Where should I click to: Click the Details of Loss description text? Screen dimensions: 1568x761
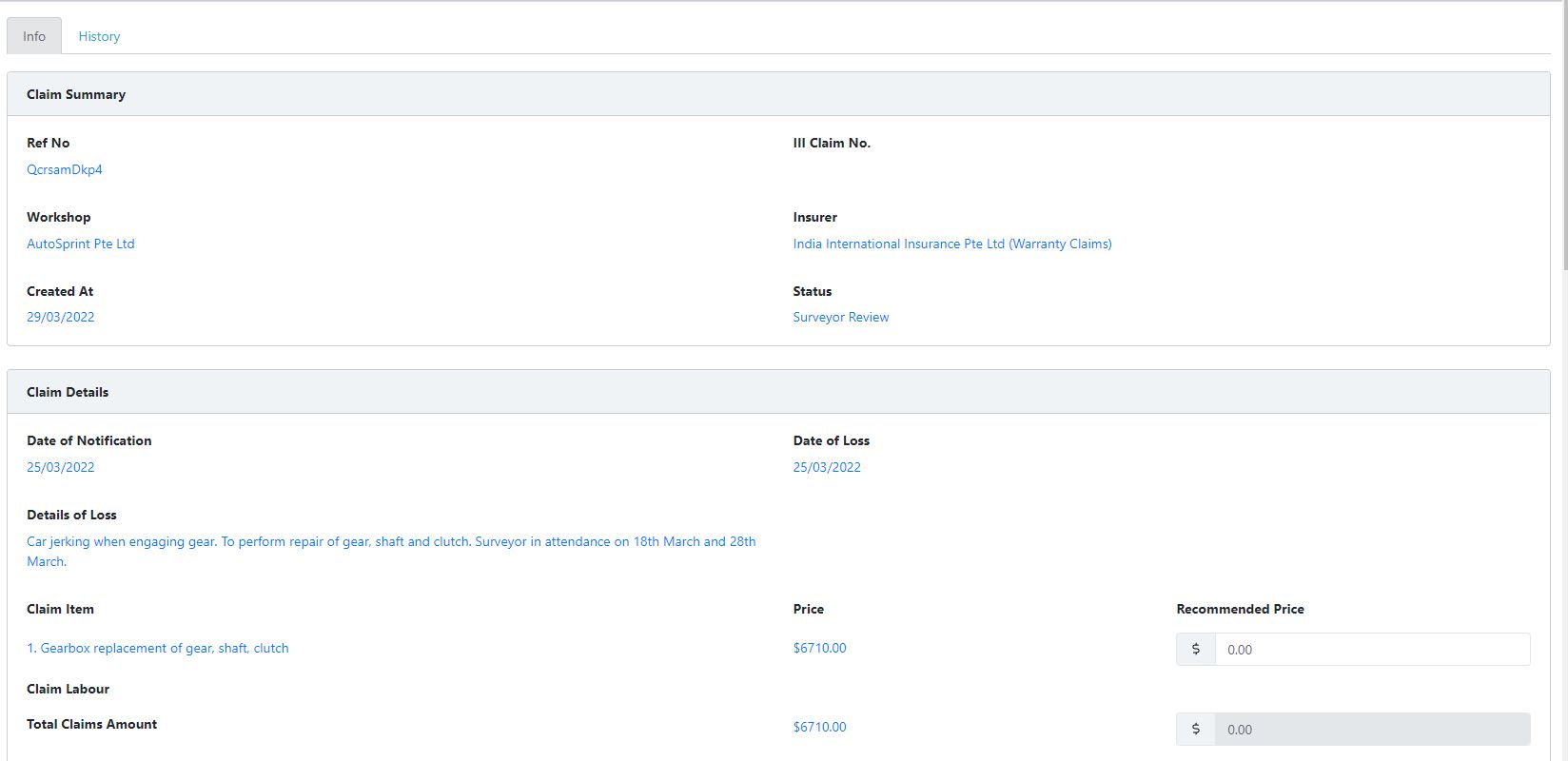pyautogui.click(x=390, y=542)
